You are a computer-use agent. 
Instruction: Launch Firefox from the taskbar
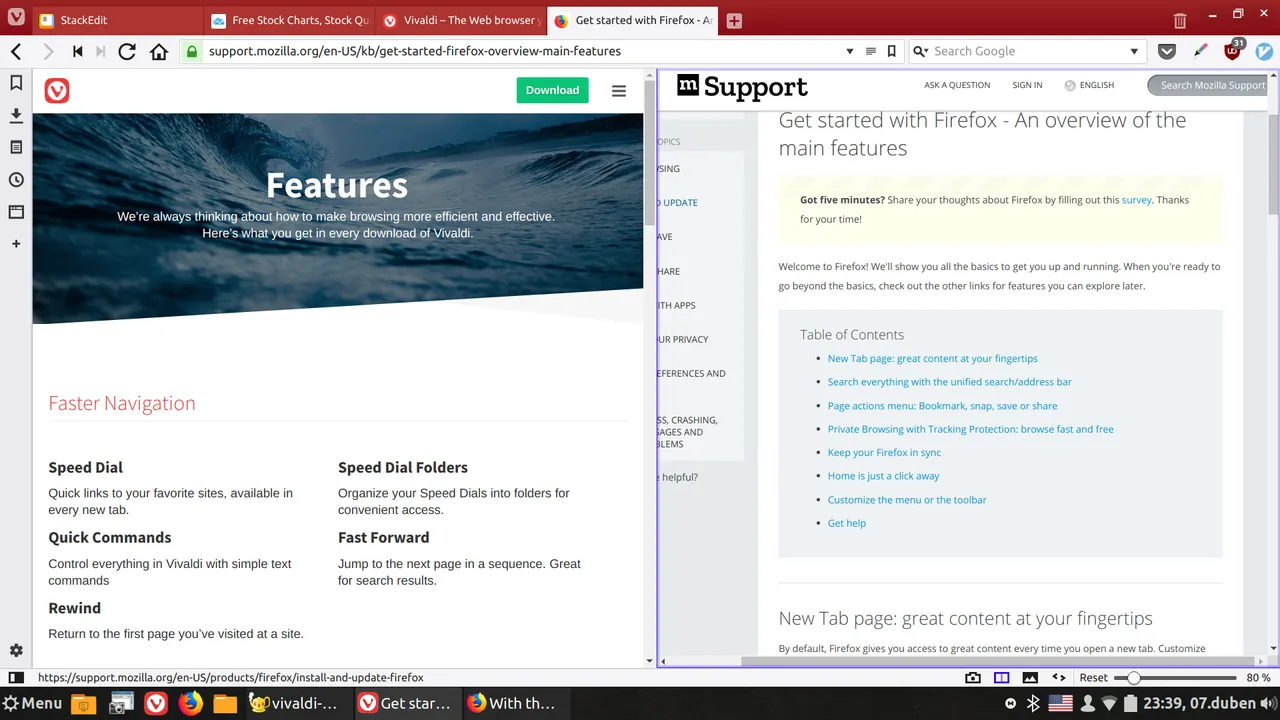[191, 703]
